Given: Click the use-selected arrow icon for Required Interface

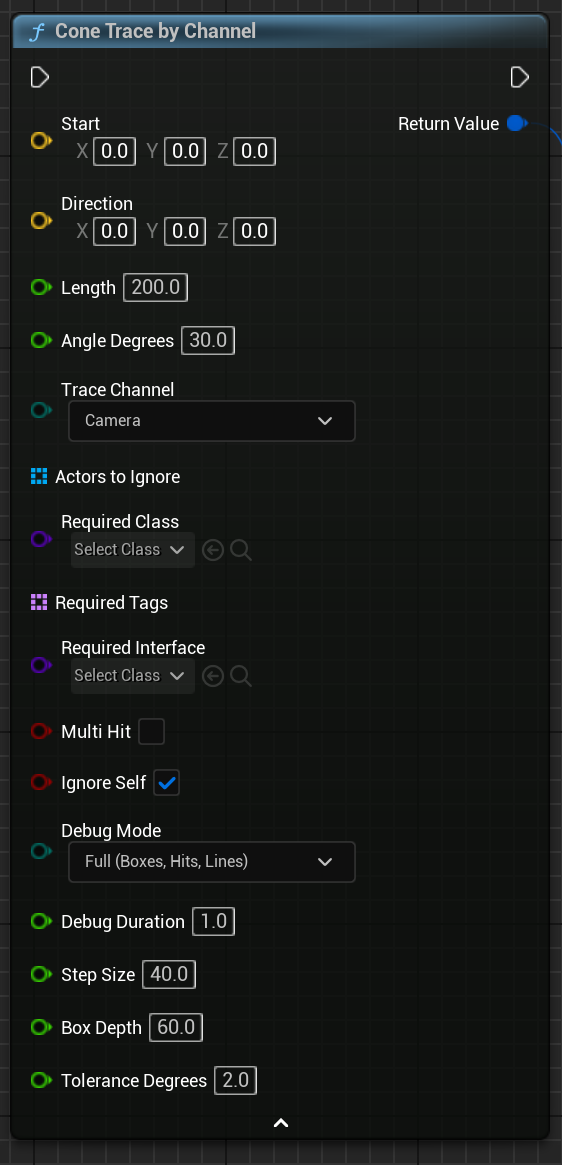Looking at the screenshot, I should pyautogui.click(x=213, y=676).
